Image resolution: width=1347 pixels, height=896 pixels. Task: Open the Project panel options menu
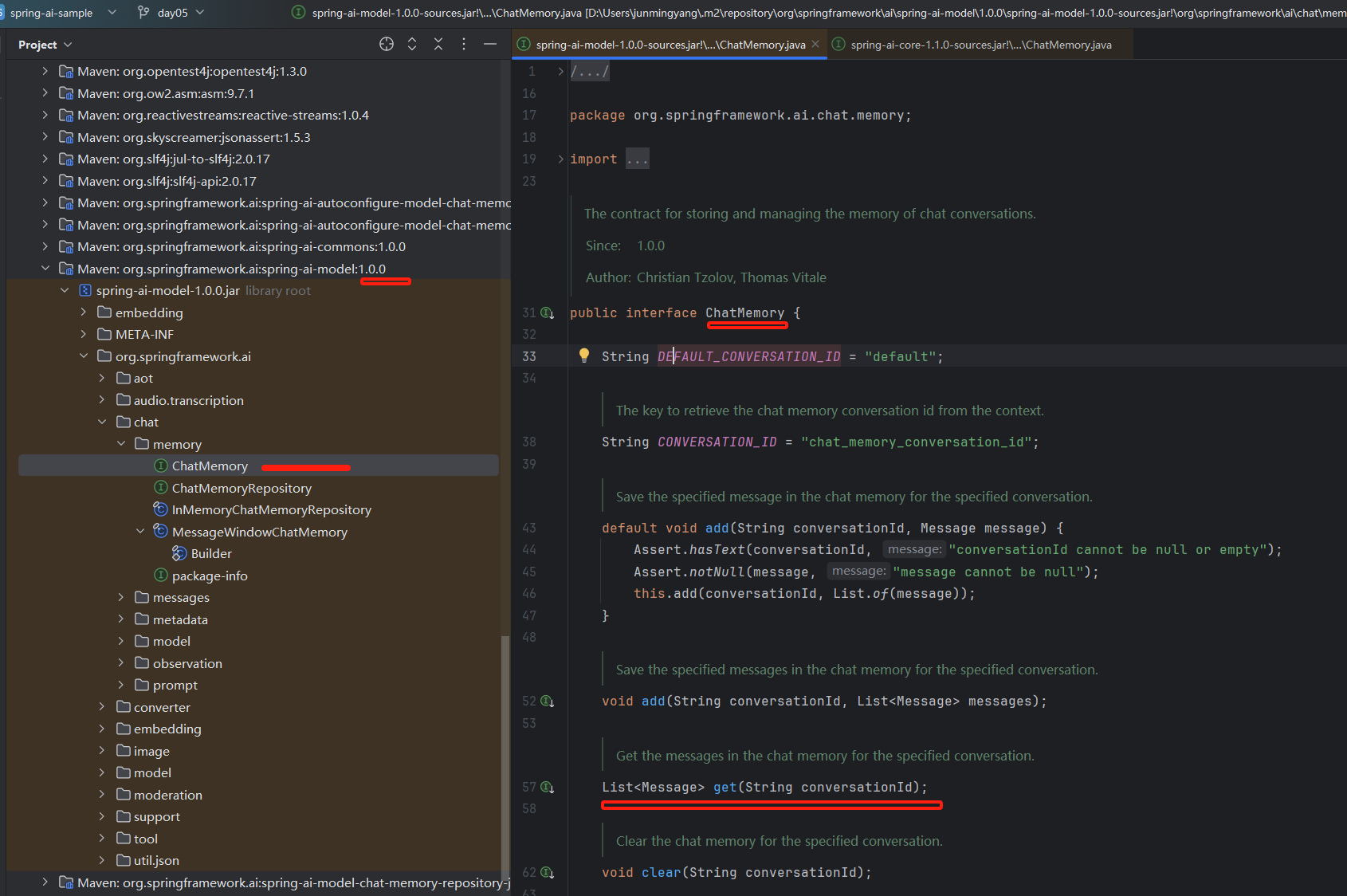click(x=464, y=45)
